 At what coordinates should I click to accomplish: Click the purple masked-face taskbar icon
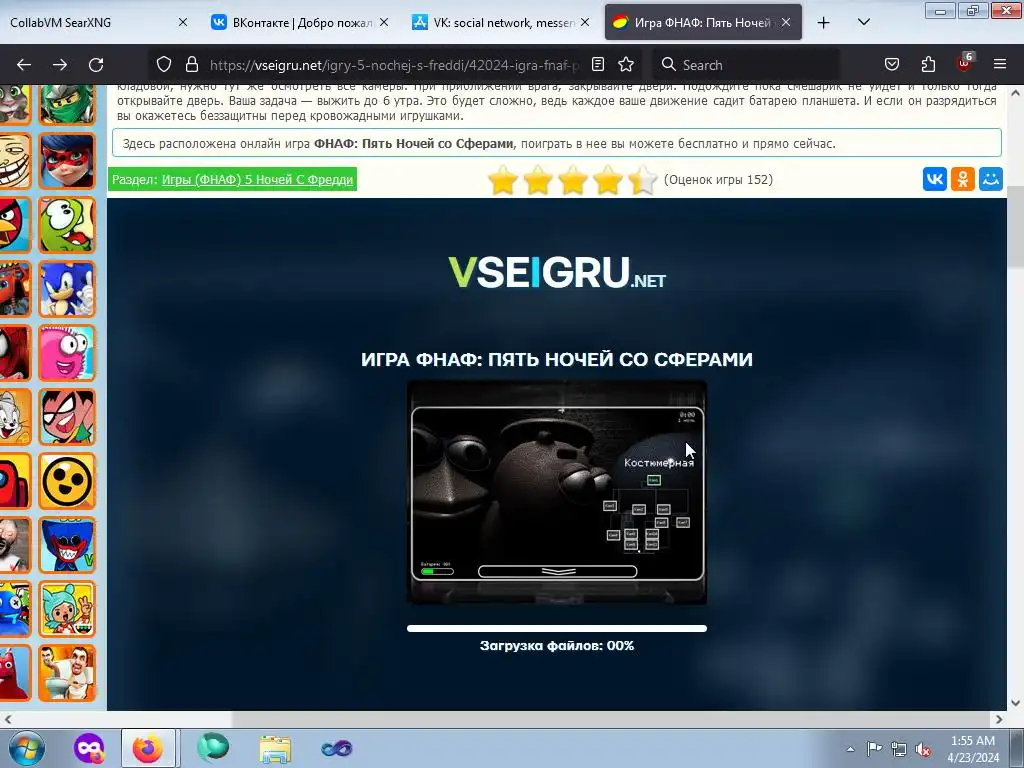point(89,748)
